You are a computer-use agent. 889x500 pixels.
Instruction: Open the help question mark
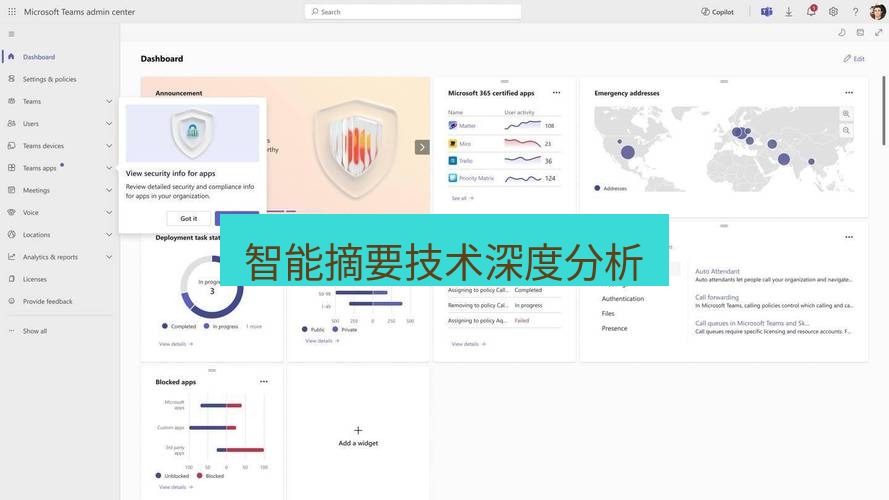[x=855, y=11]
